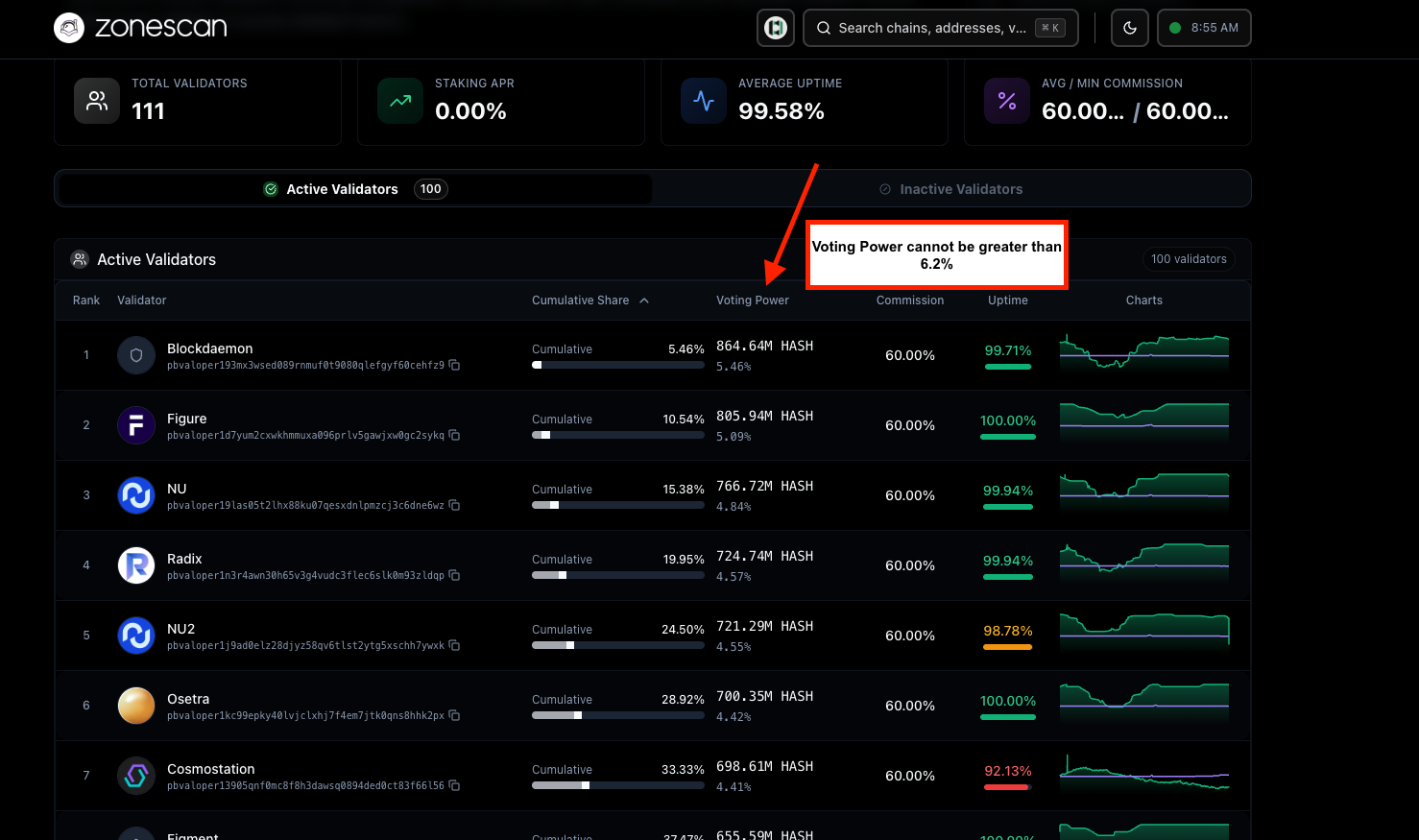1419x840 pixels.
Task: Sort by Commission column header
Action: [x=910, y=300]
